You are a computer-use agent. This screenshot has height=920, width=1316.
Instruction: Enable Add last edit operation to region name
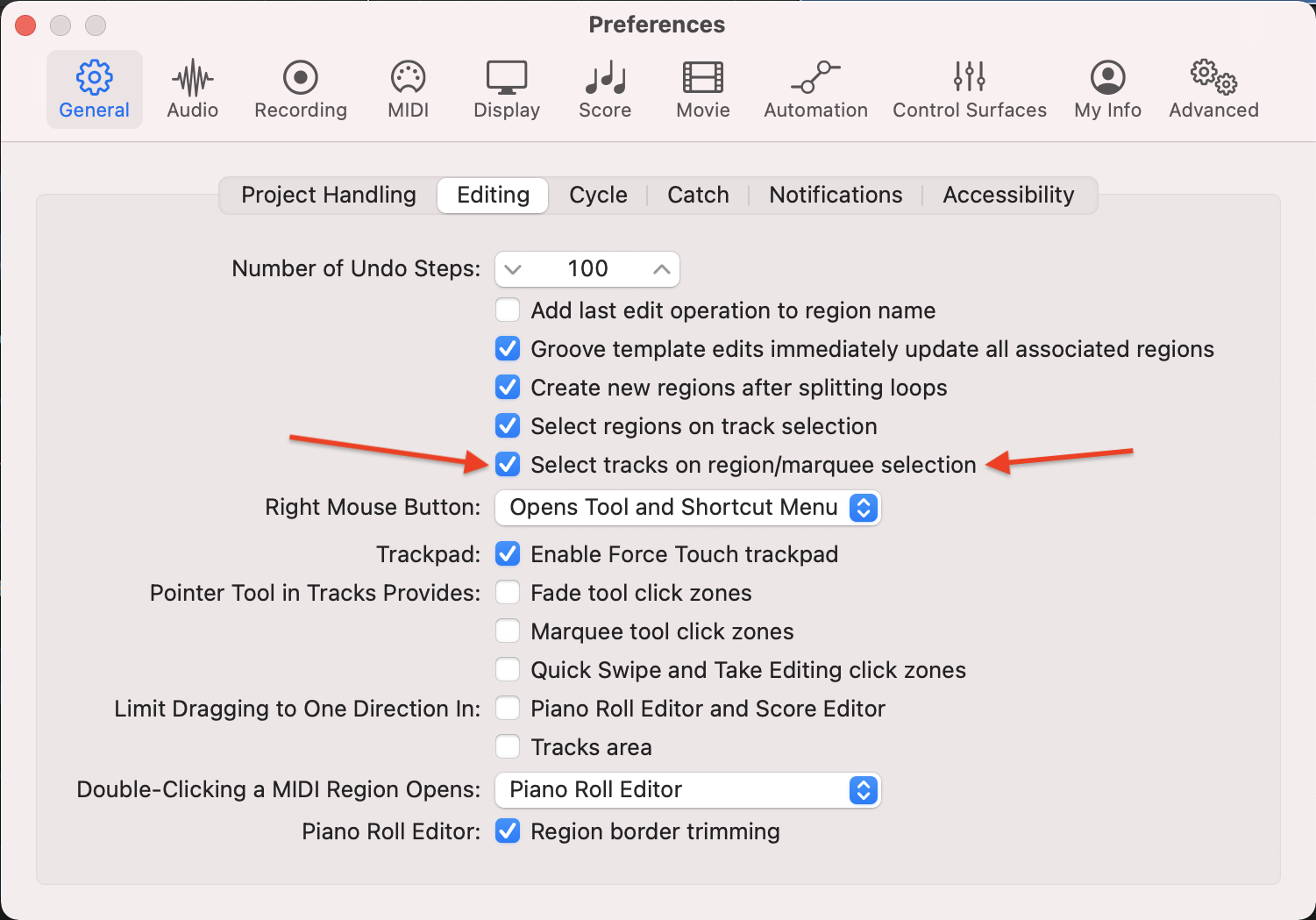(x=508, y=310)
